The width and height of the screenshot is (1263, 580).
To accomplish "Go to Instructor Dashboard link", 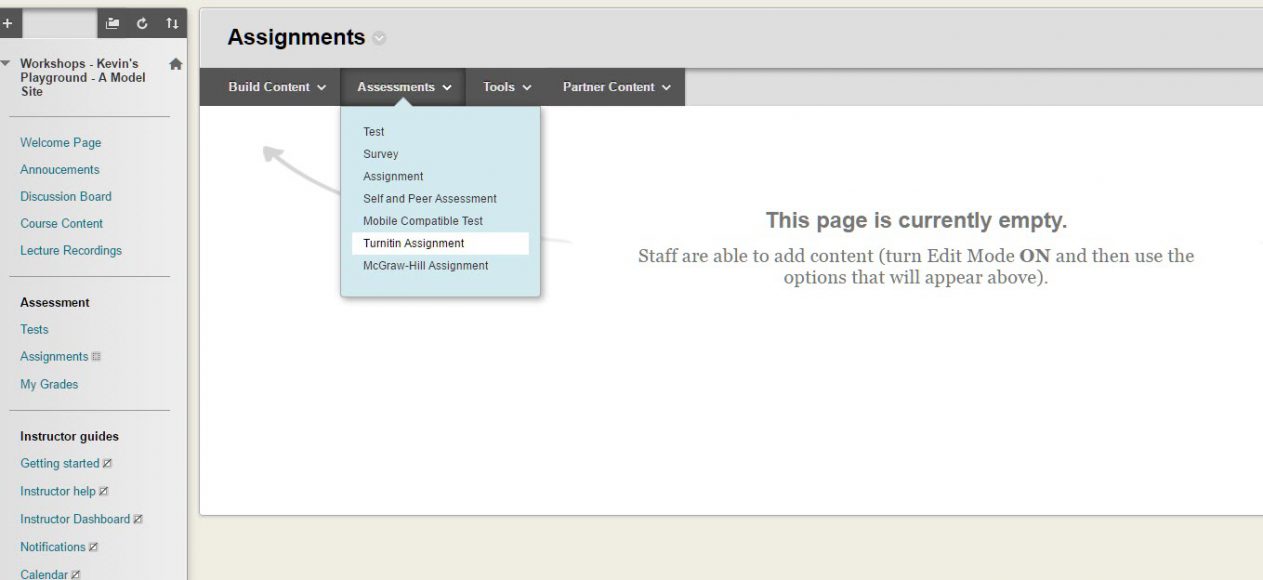I will click(x=75, y=520).
